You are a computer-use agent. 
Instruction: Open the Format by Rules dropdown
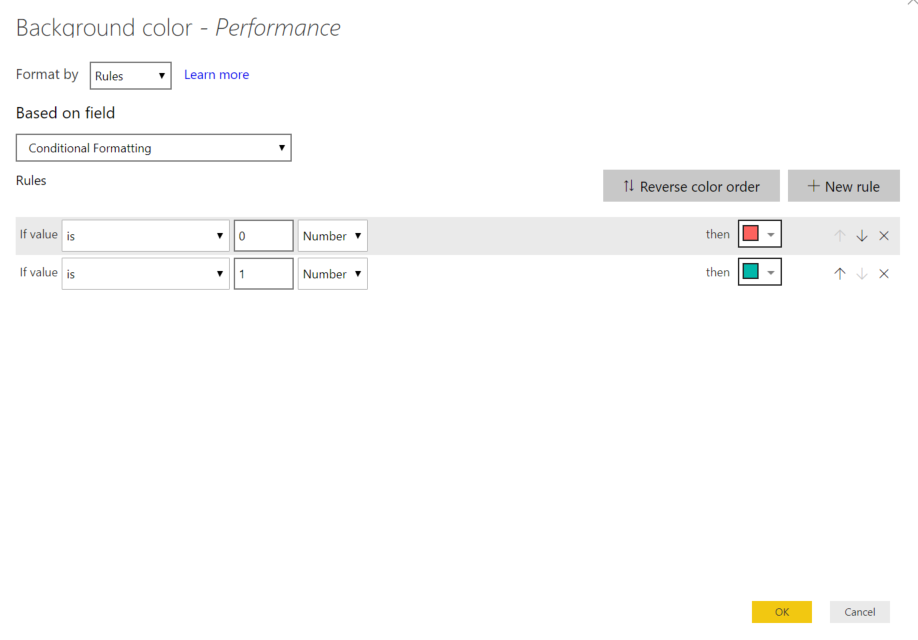pyautogui.click(x=131, y=76)
